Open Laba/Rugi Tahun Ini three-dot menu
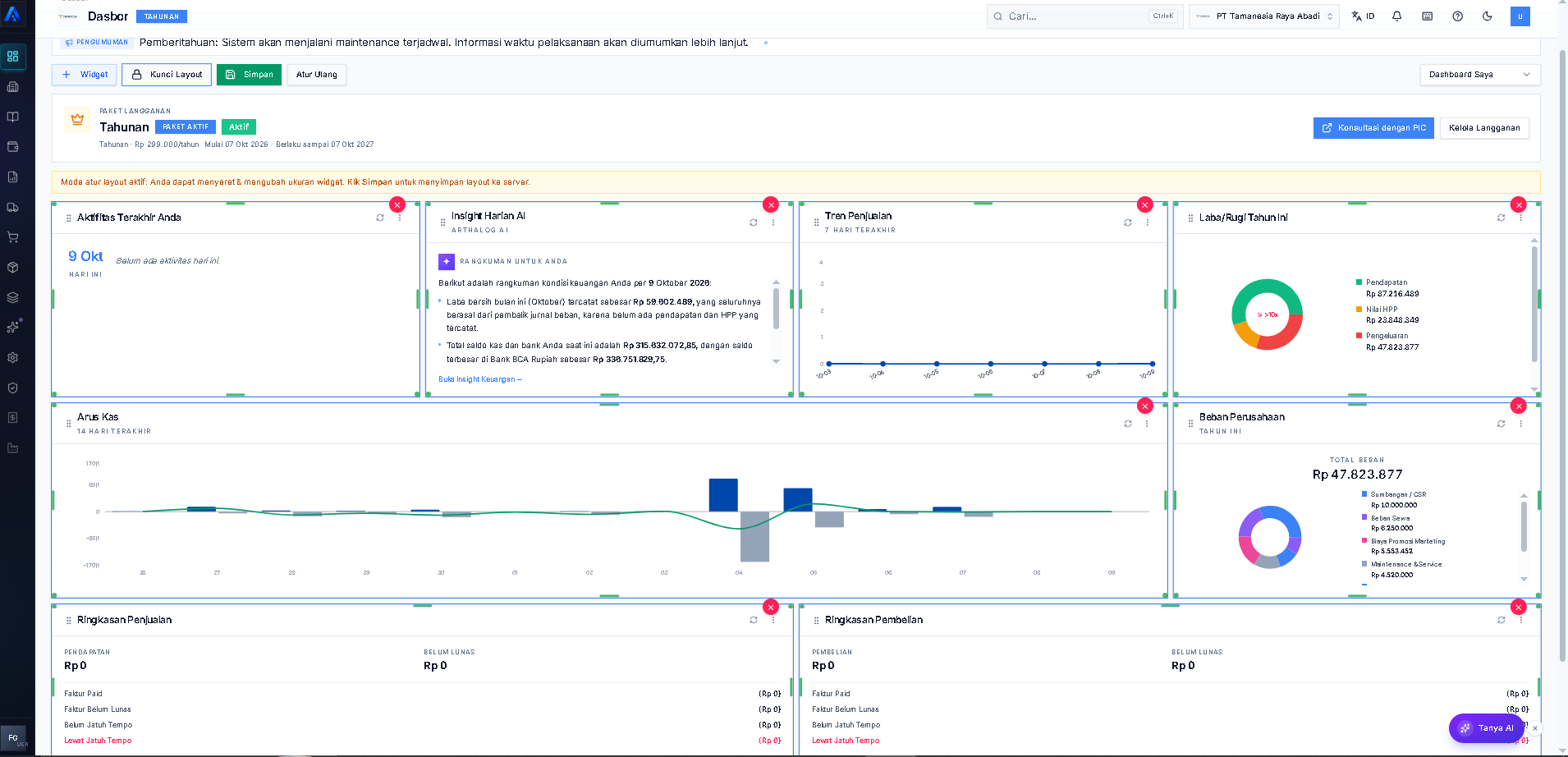This screenshot has height=757, width=1568. (1520, 218)
